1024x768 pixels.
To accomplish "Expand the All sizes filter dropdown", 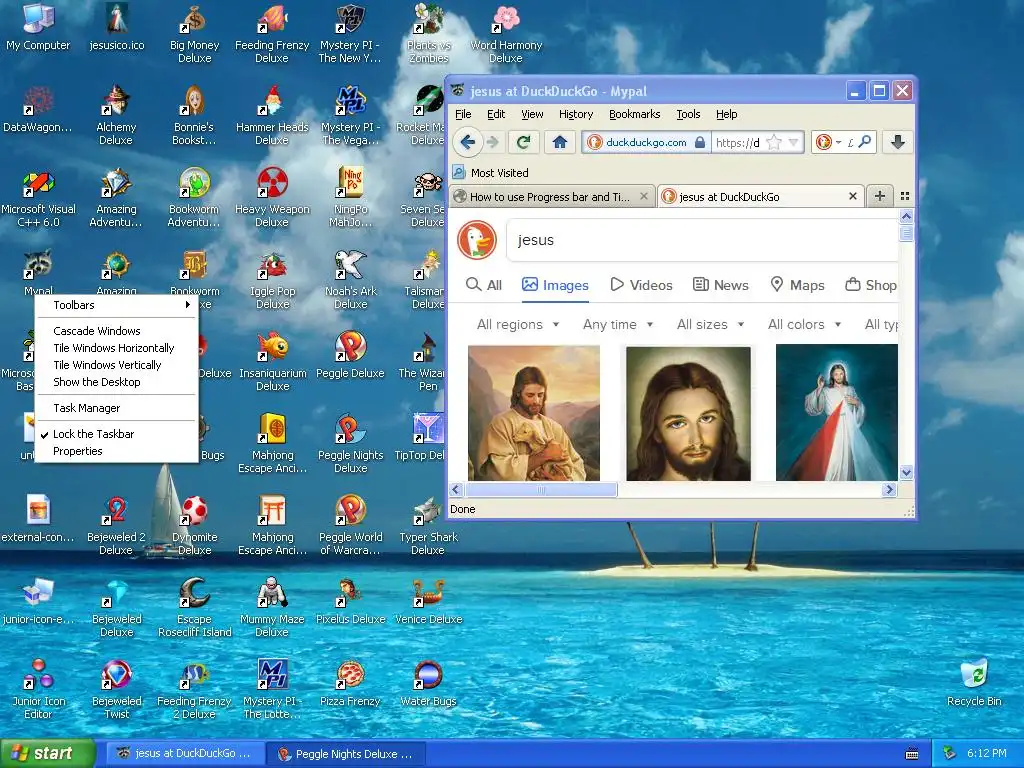I will click(x=711, y=325).
